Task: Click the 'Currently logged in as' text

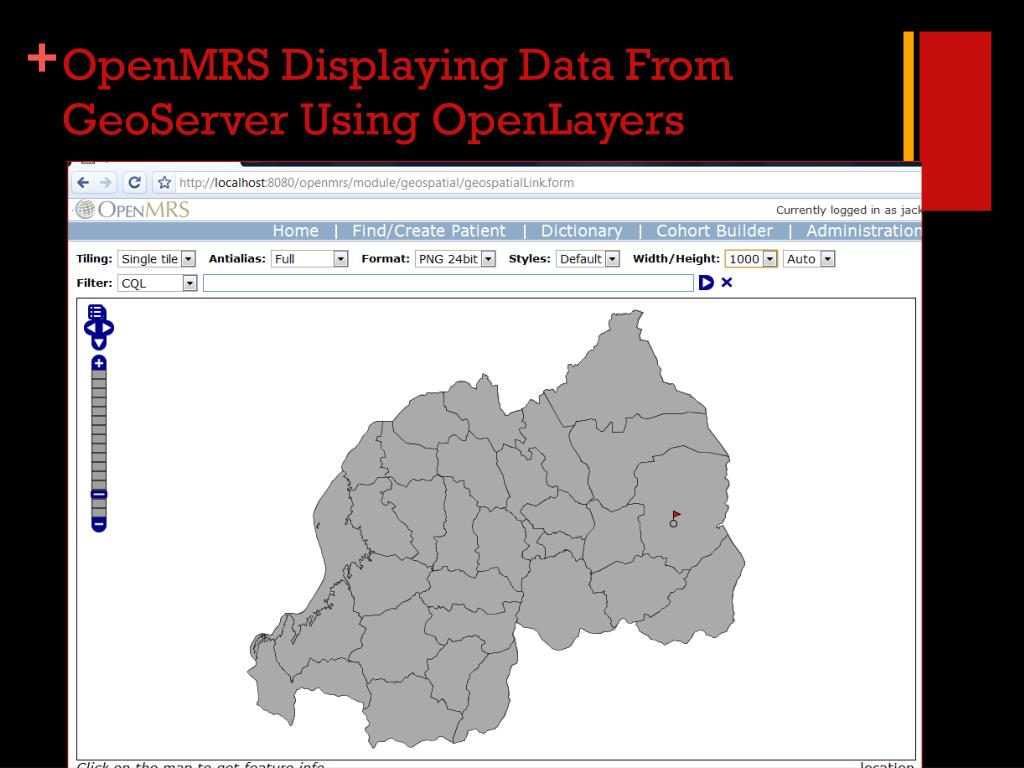Action: point(836,210)
